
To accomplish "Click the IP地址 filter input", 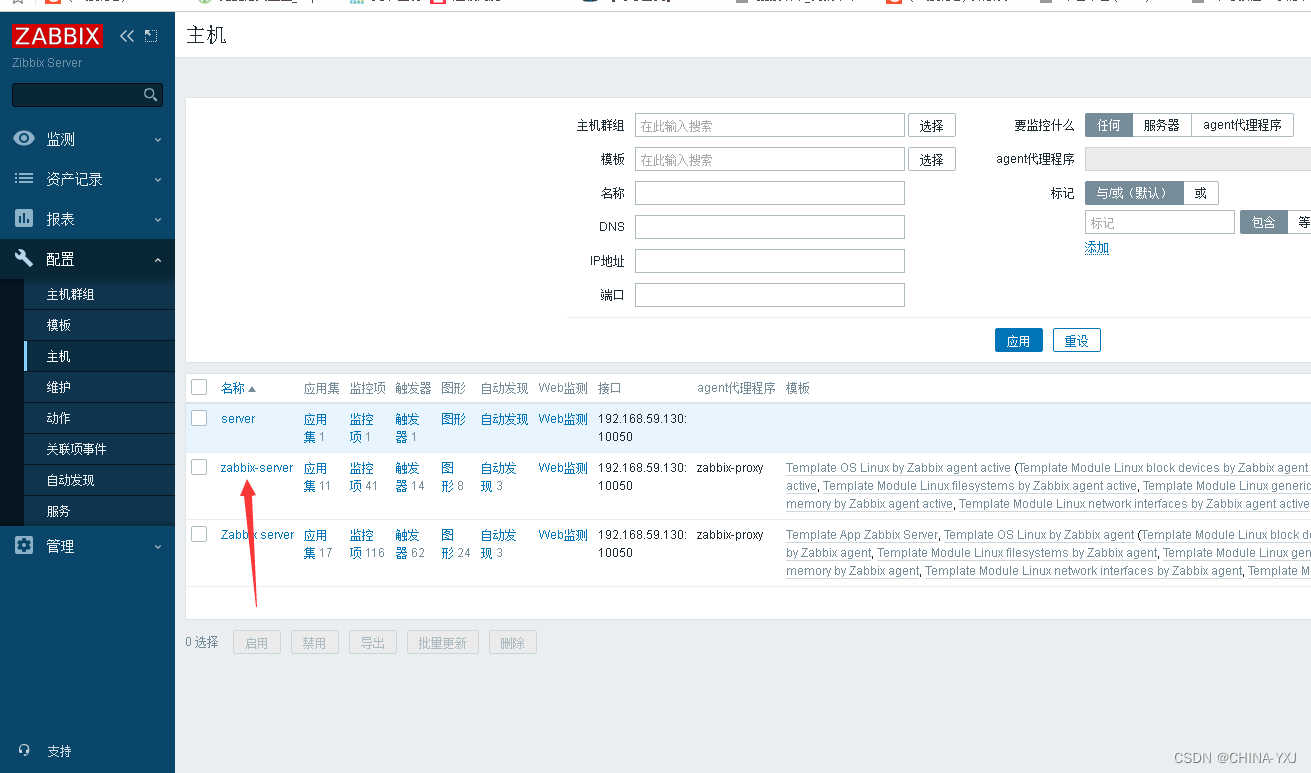I will 770,261.
